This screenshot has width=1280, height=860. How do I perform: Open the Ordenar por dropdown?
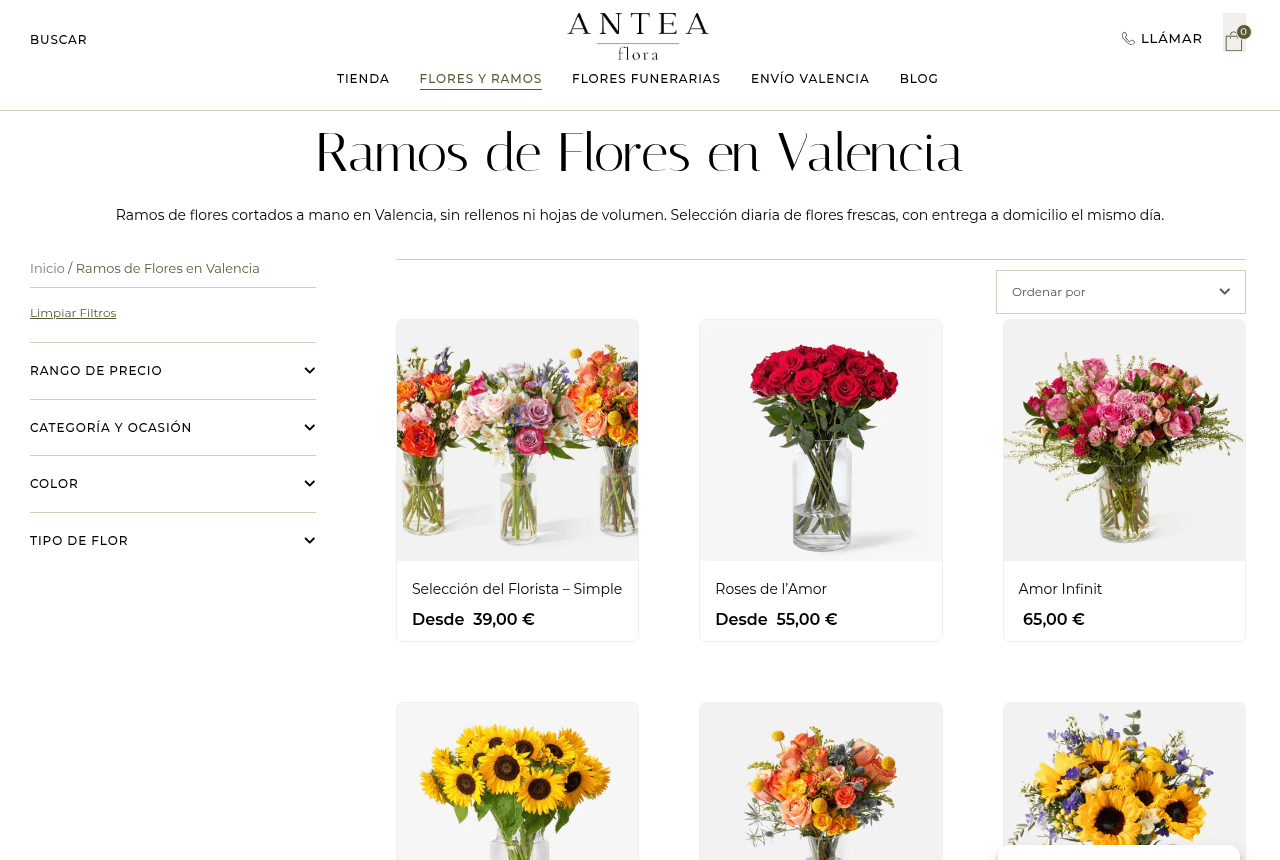[1121, 292]
